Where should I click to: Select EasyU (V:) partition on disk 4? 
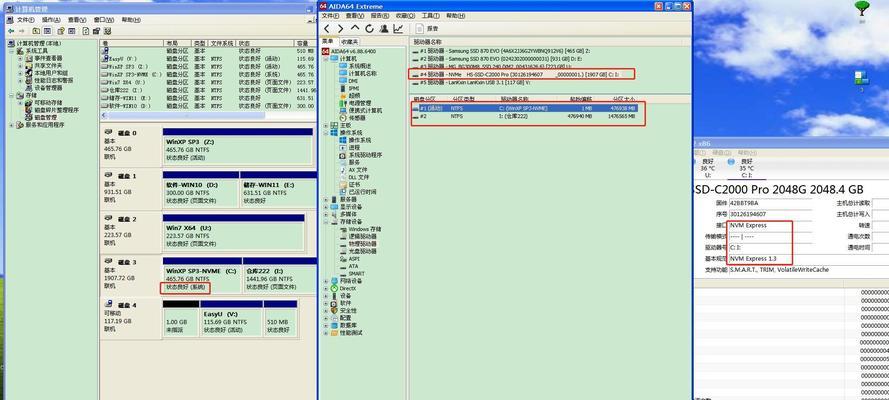pyautogui.click(x=232, y=318)
